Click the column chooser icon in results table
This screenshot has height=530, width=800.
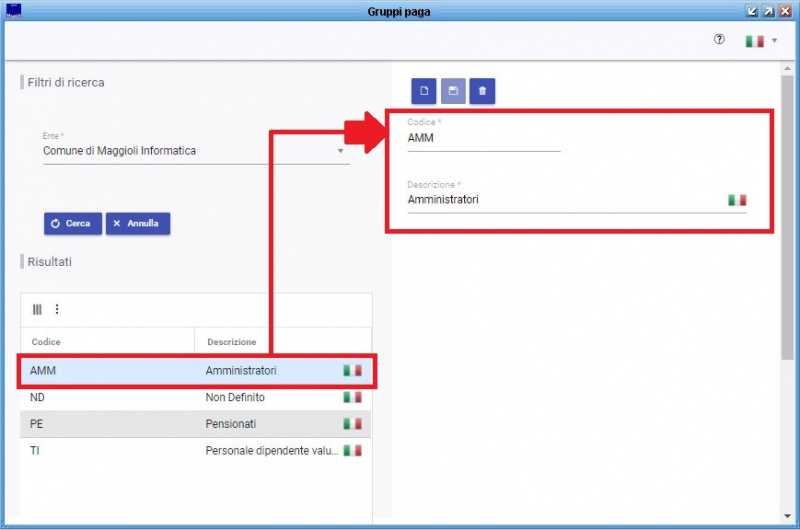pos(37,309)
